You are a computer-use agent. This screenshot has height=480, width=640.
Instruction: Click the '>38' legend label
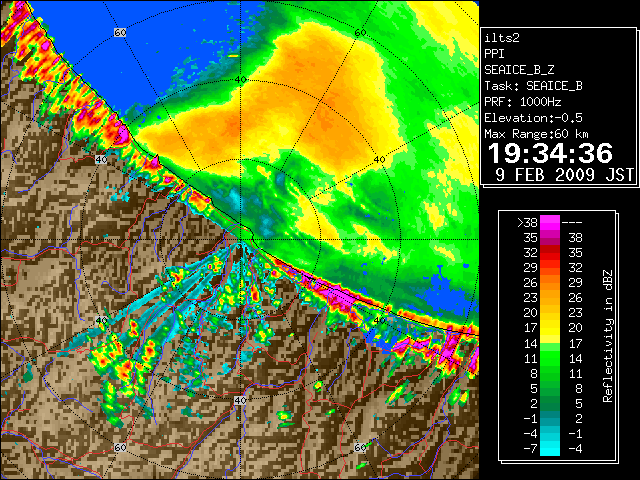pos(527,222)
